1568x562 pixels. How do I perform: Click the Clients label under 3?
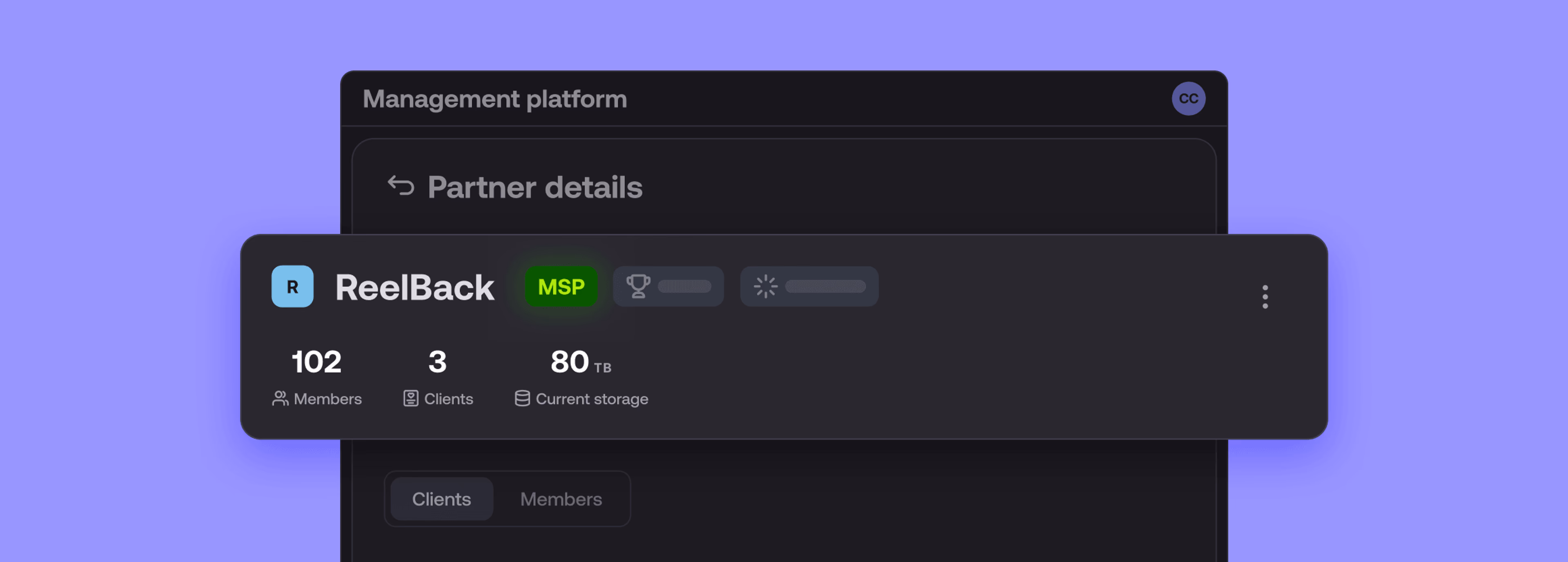(x=449, y=399)
